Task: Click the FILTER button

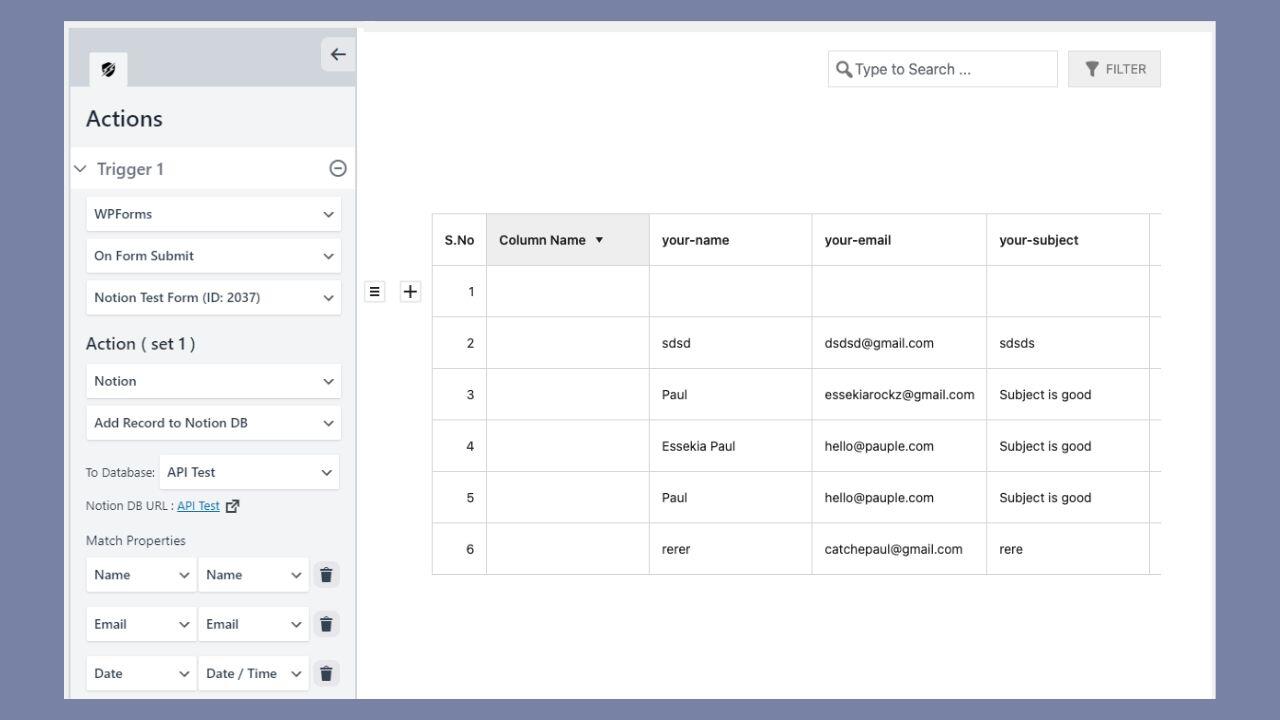Action: 1114,69
